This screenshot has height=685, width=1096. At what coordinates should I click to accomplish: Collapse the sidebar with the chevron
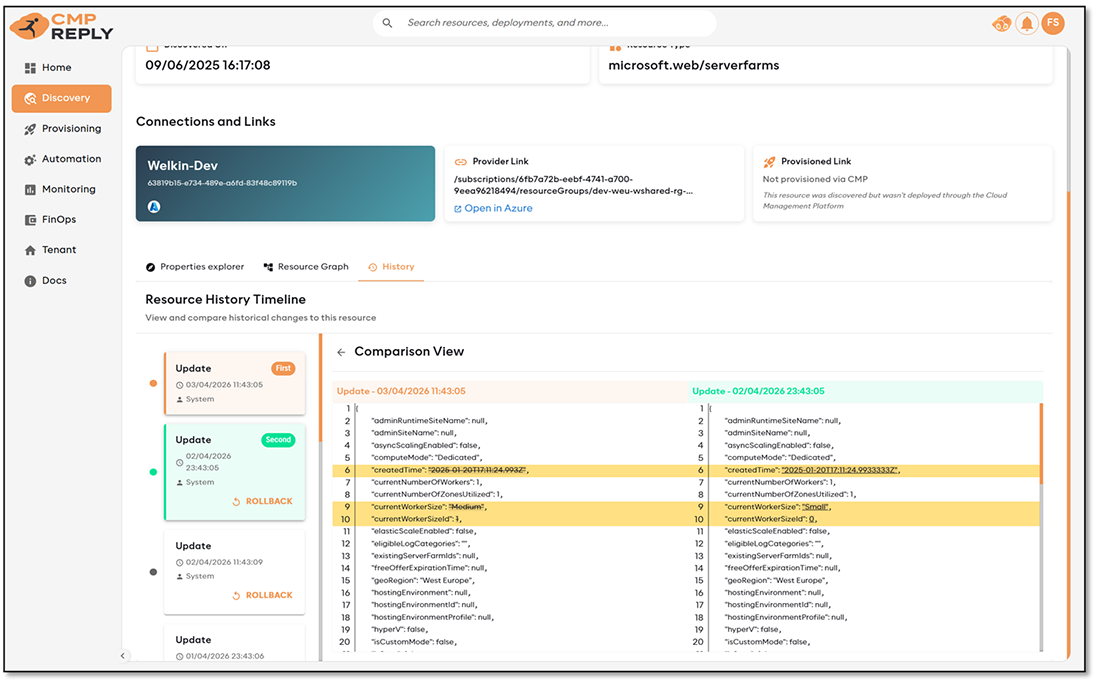pyautogui.click(x=123, y=656)
